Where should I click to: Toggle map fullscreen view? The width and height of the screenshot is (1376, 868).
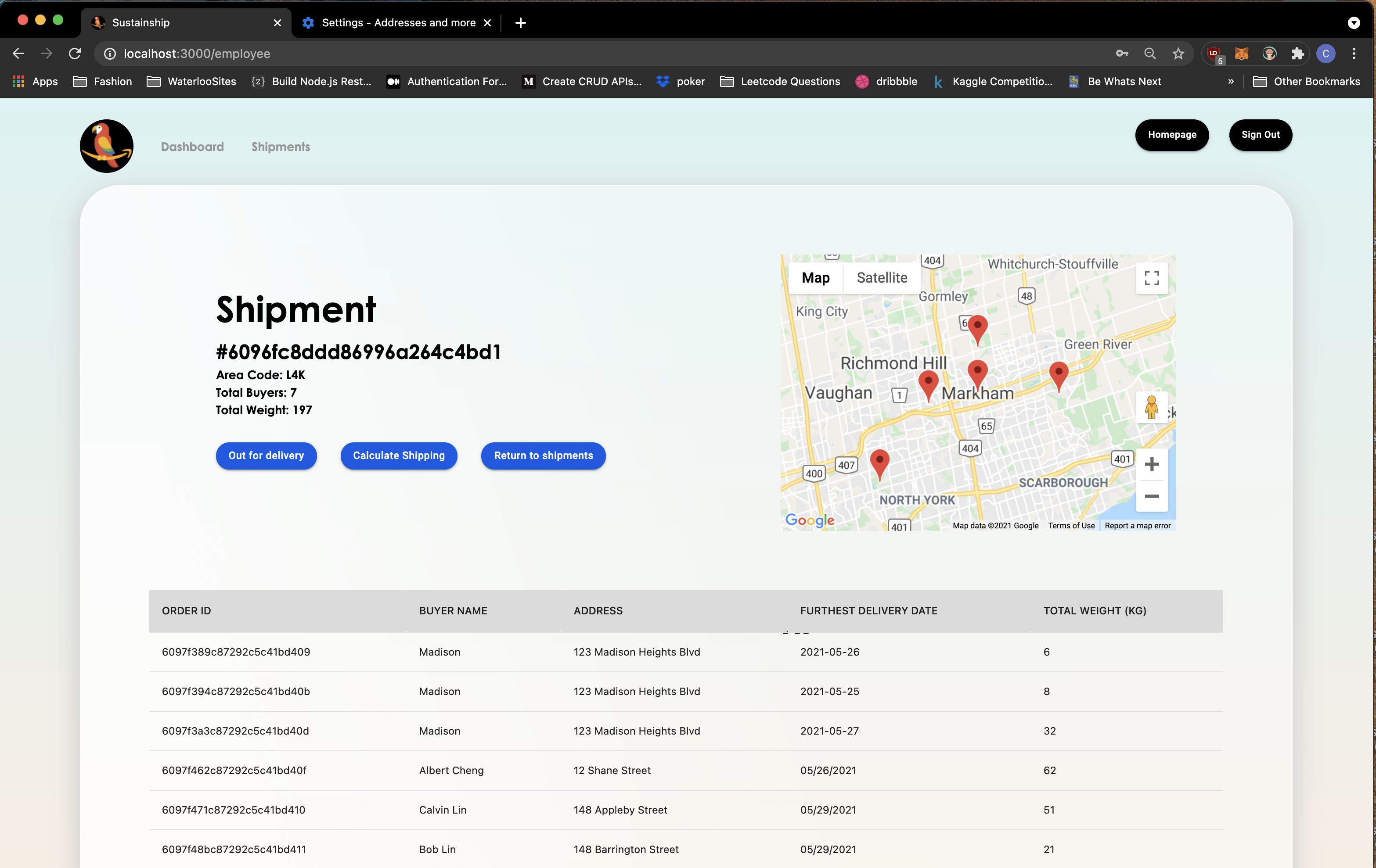click(1152, 278)
